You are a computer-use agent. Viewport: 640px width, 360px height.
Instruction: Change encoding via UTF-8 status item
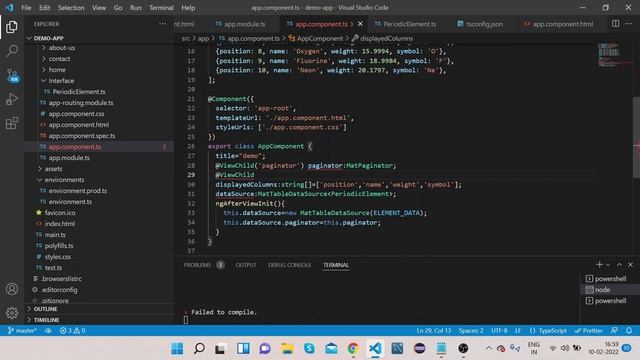tap(499, 330)
